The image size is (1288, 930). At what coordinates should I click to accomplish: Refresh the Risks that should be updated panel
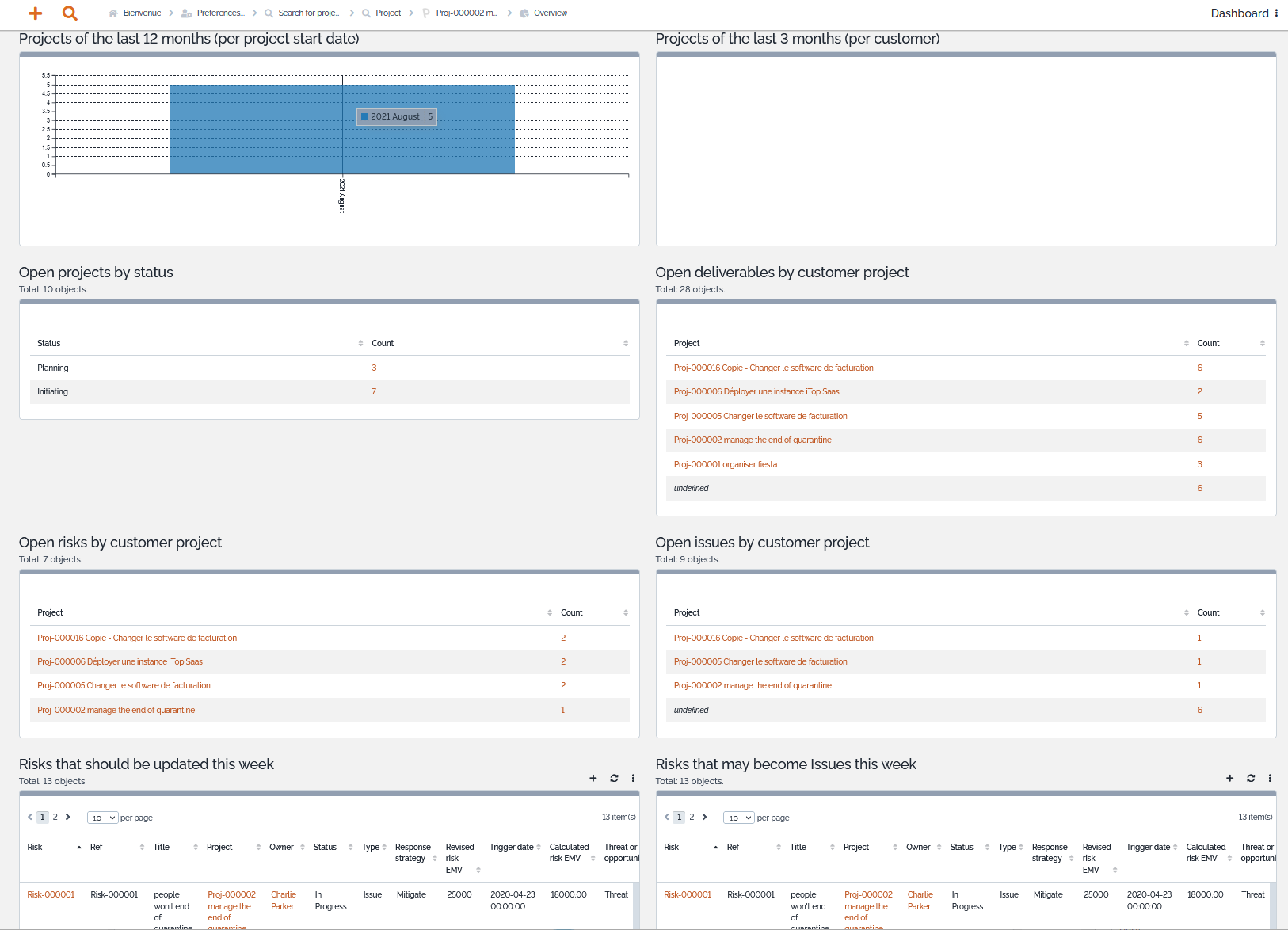(x=614, y=778)
